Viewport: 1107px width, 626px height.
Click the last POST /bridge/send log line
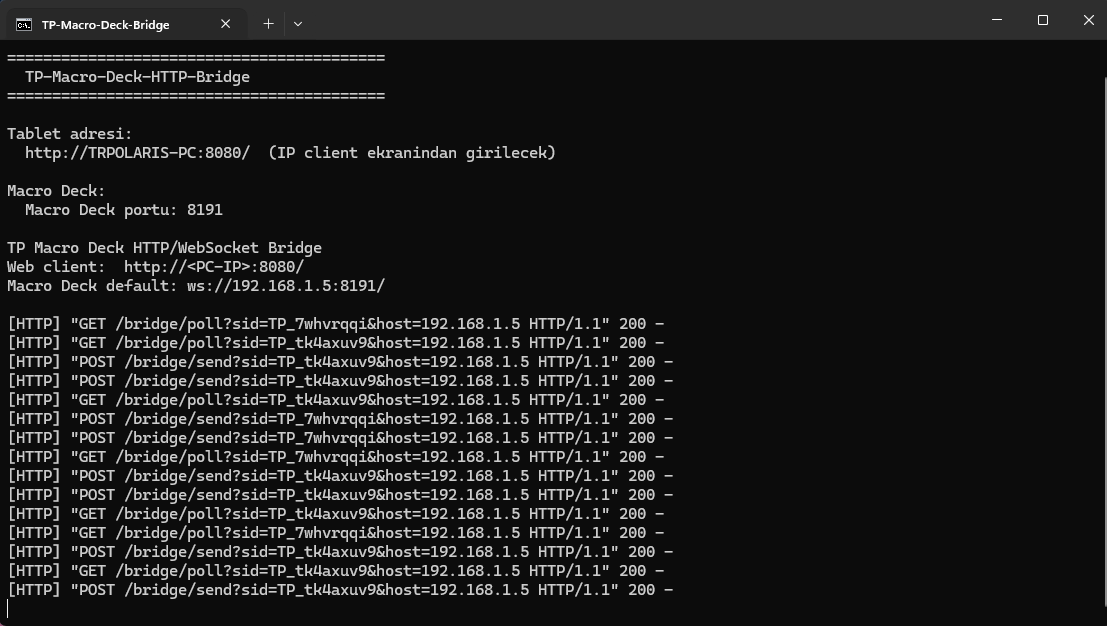(340, 591)
